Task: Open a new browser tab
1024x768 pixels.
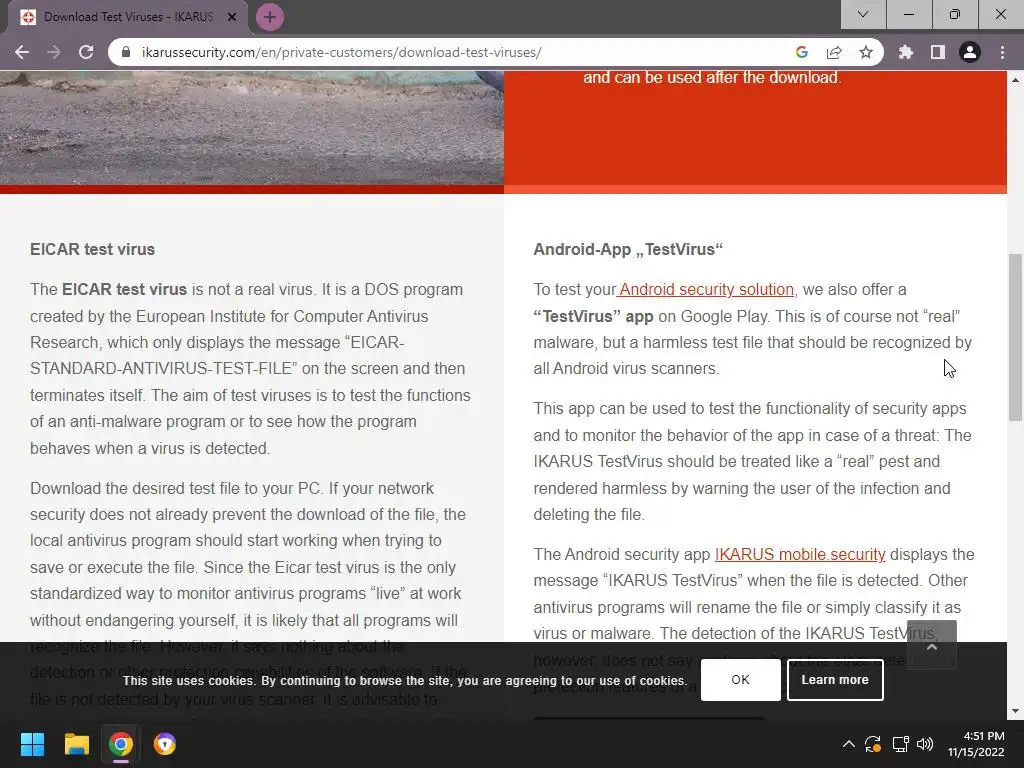Action: pyautogui.click(x=270, y=17)
